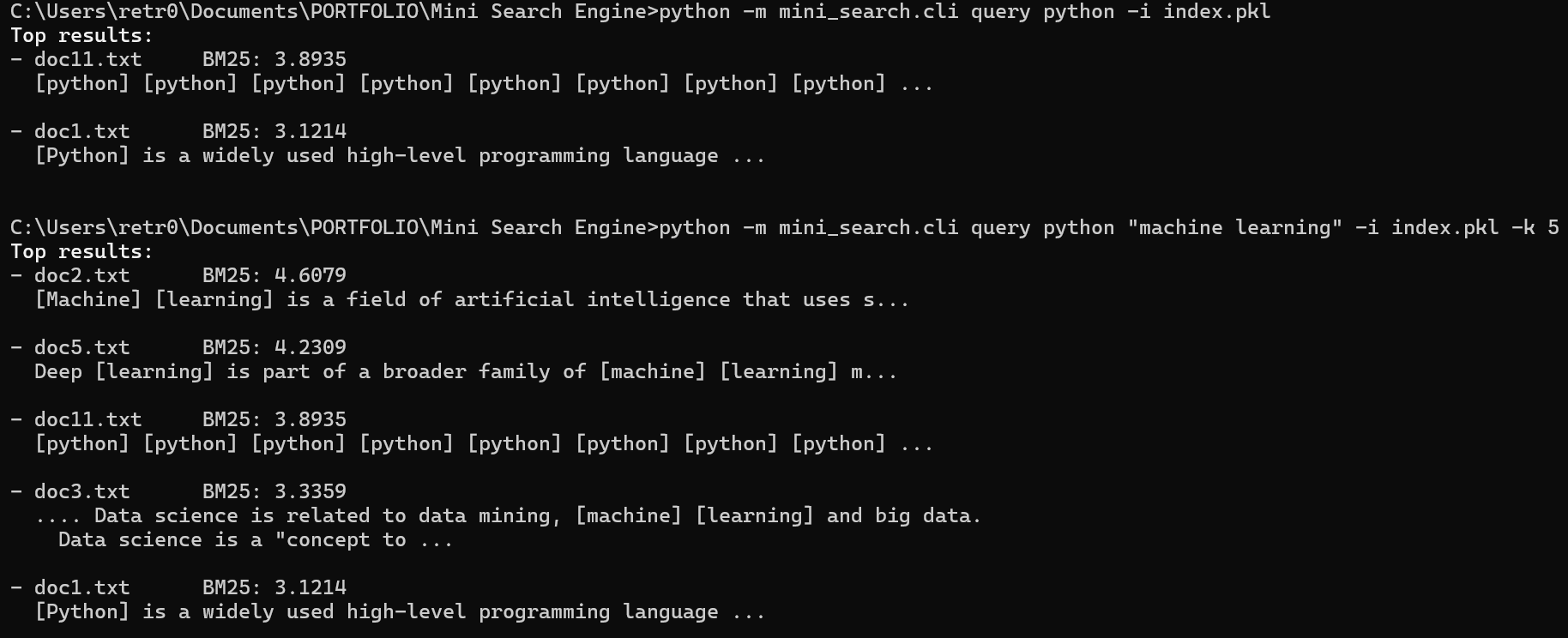
Task: Click the doc2.txt result filename
Action: click(82, 275)
